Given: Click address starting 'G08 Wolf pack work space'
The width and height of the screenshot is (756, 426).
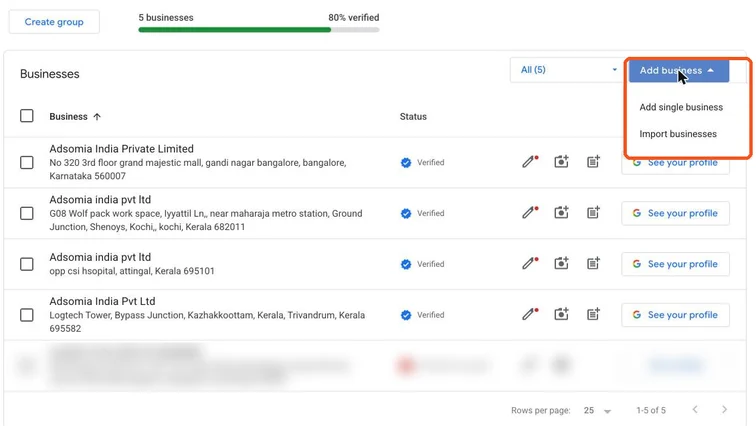Looking at the screenshot, I should click(x=206, y=220).
